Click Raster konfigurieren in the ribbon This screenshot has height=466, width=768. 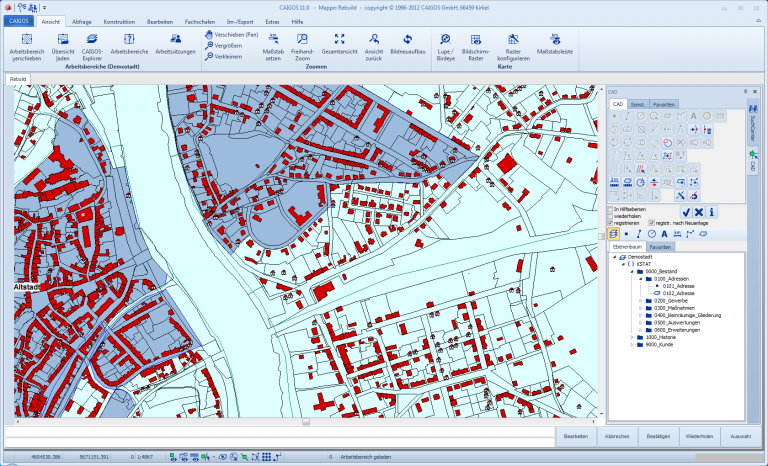click(513, 39)
